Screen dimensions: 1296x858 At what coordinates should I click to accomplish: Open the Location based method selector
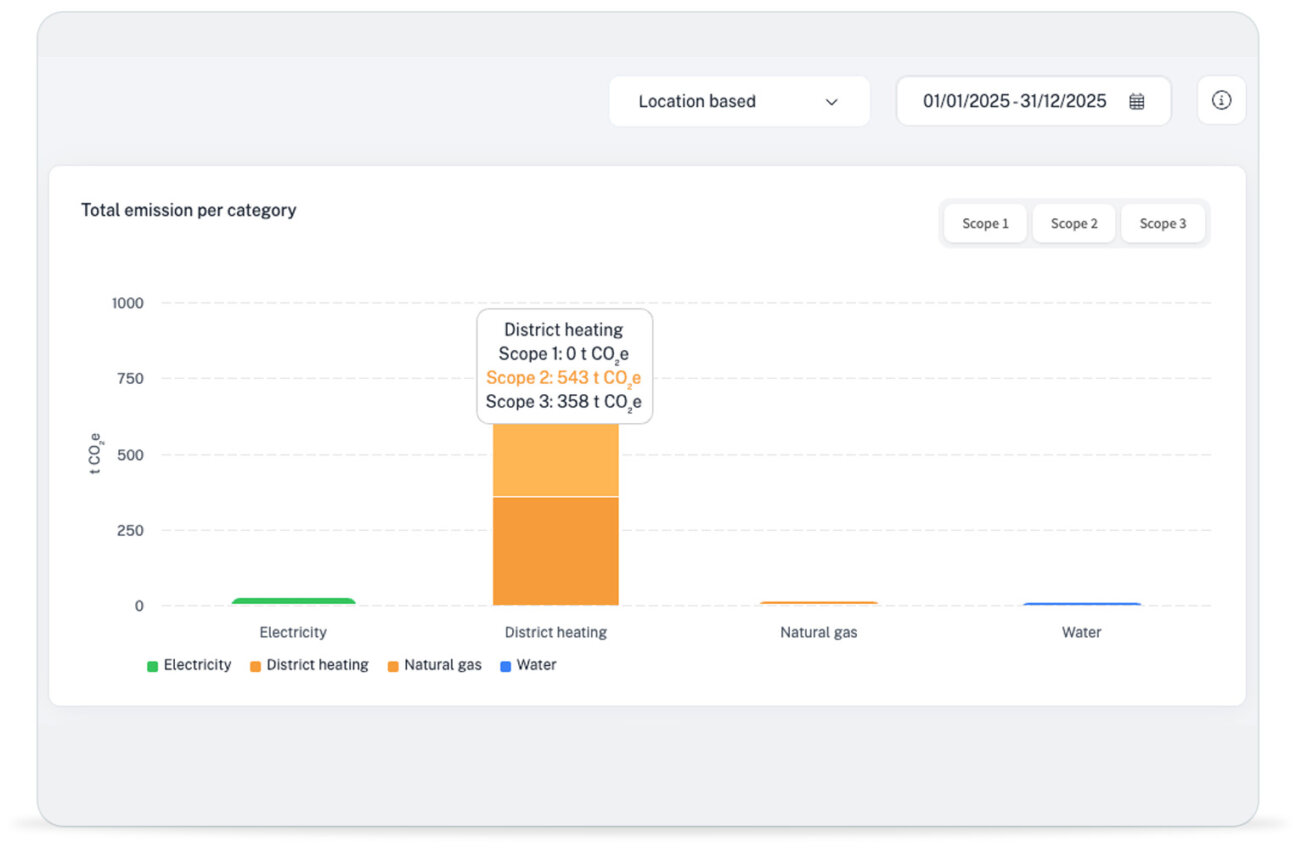tap(739, 101)
